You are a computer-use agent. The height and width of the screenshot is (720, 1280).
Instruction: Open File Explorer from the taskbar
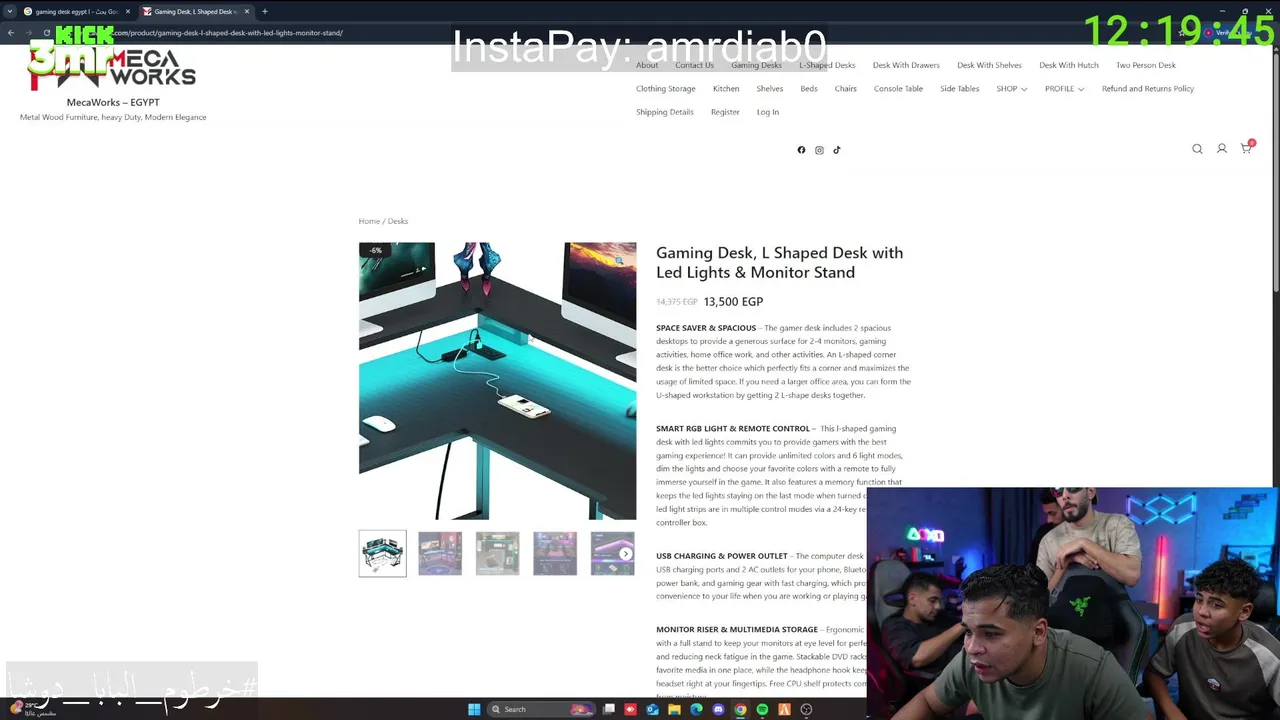pyautogui.click(x=674, y=709)
